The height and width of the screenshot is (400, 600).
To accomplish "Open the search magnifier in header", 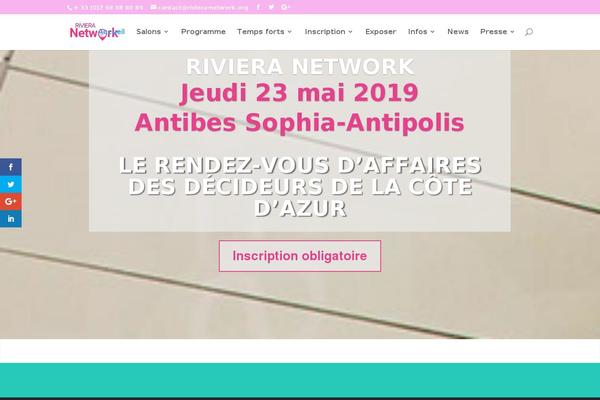I will (528, 32).
